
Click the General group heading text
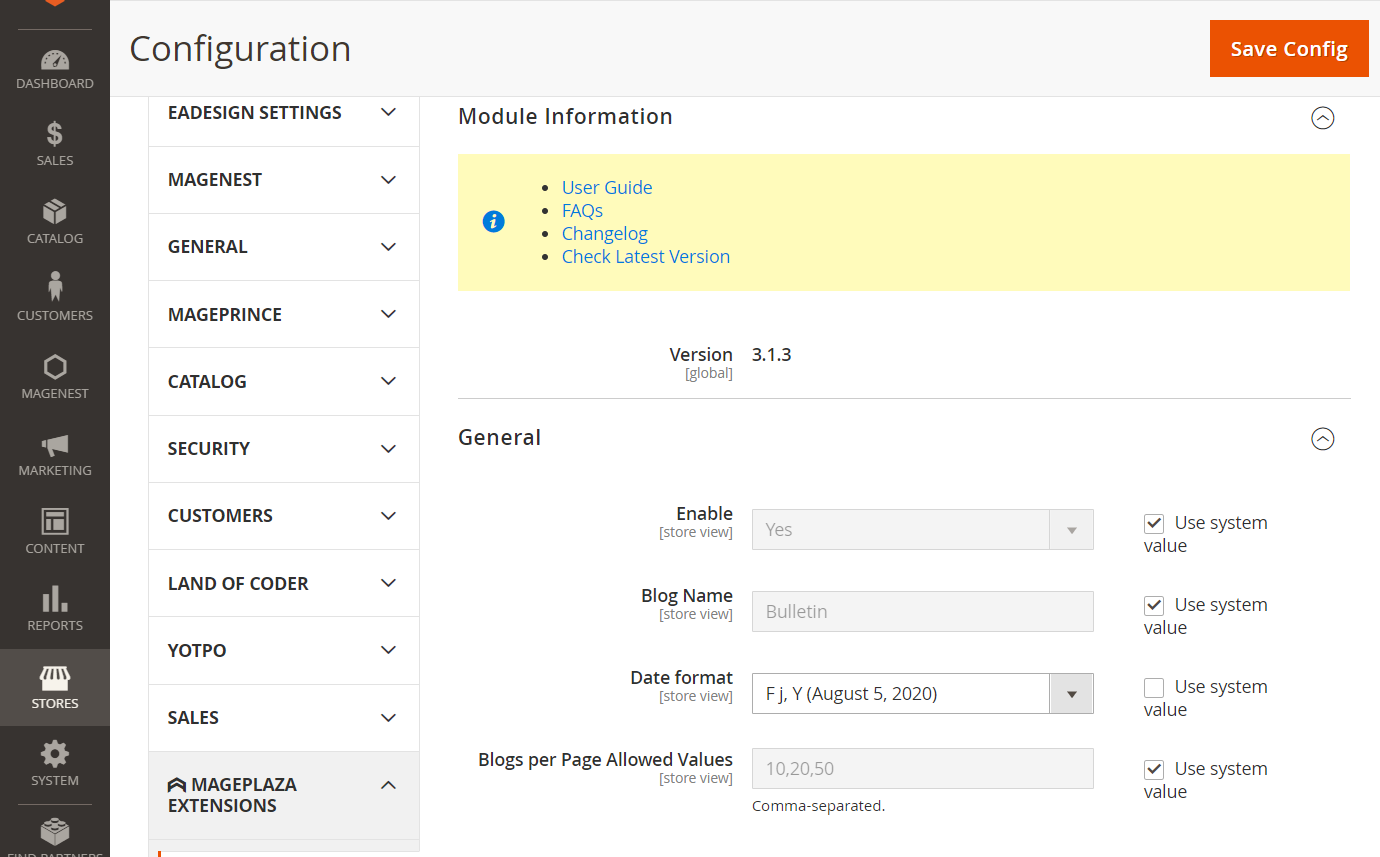coord(499,437)
